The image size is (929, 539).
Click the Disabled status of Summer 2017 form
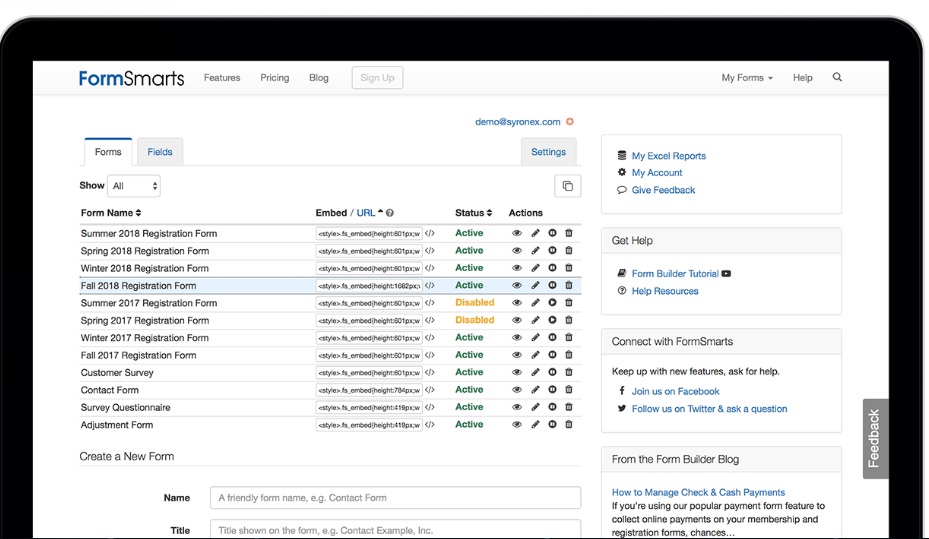475,303
